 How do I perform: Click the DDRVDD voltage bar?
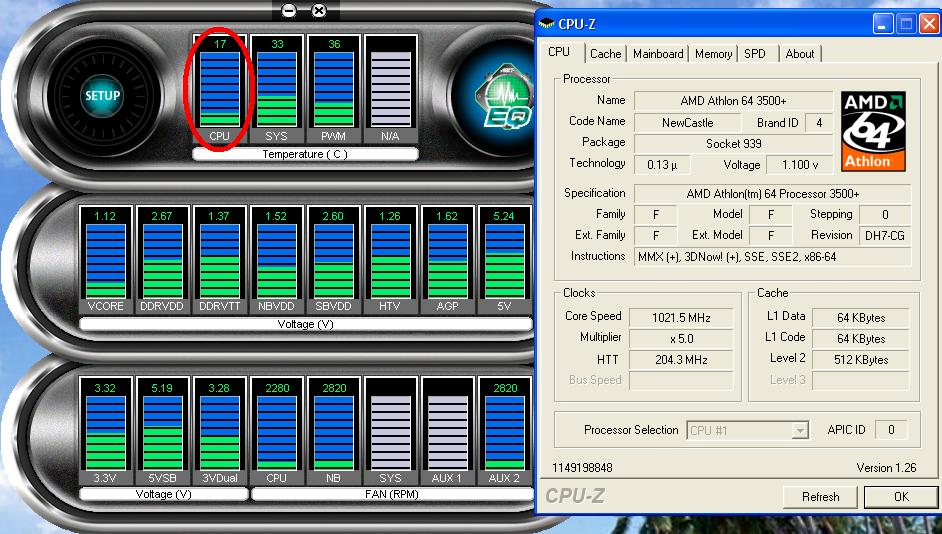point(162,259)
